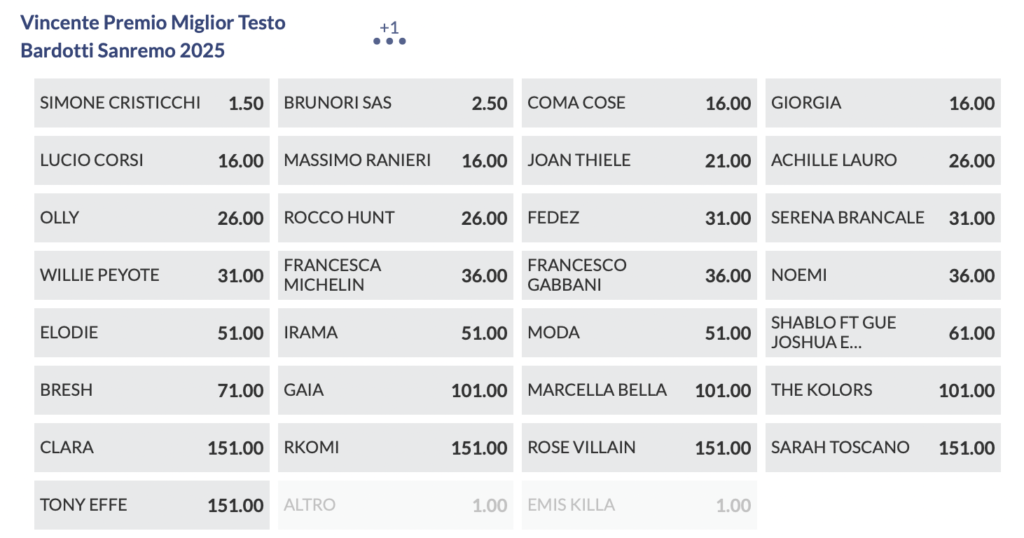The width and height of the screenshot is (1024, 538).
Task: Select Willie Peyote at 31.00
Action: pyautogui.click(x=152, y=275)
